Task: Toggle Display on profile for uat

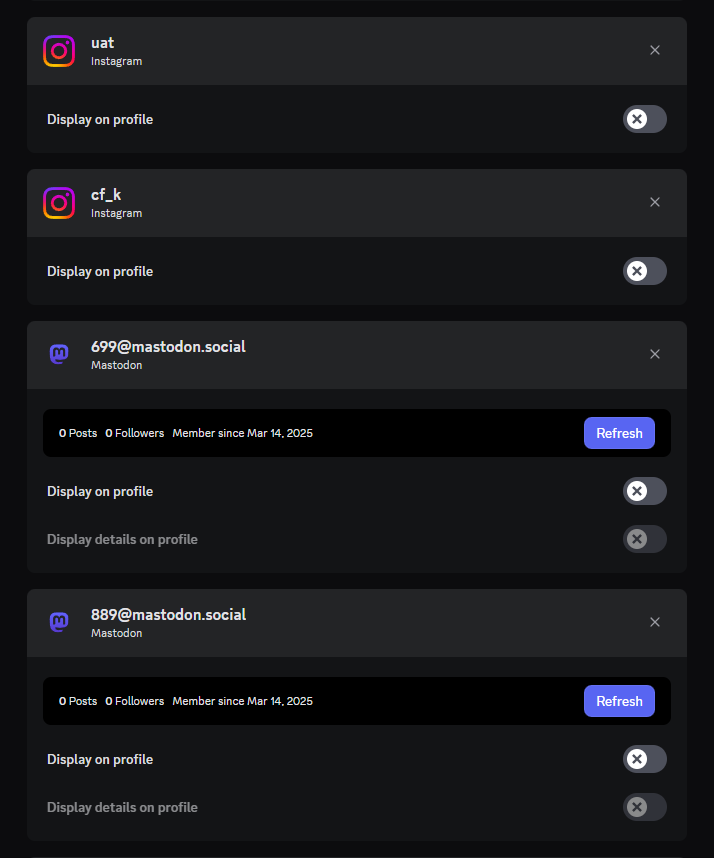Action: point(645,119)
